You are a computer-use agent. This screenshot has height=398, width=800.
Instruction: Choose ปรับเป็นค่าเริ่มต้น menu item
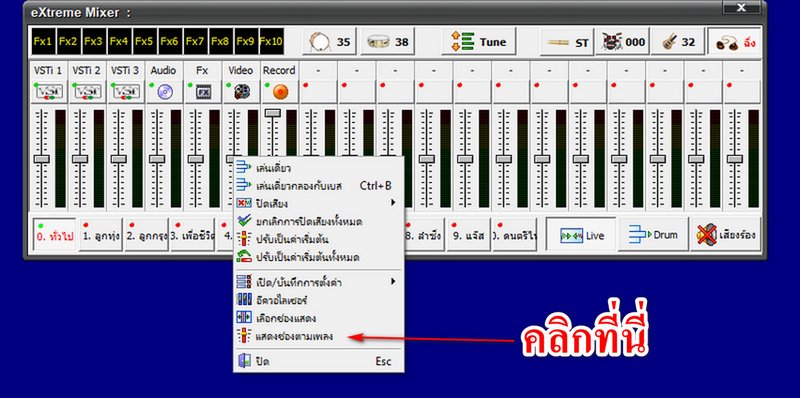[x=318, y=239]
